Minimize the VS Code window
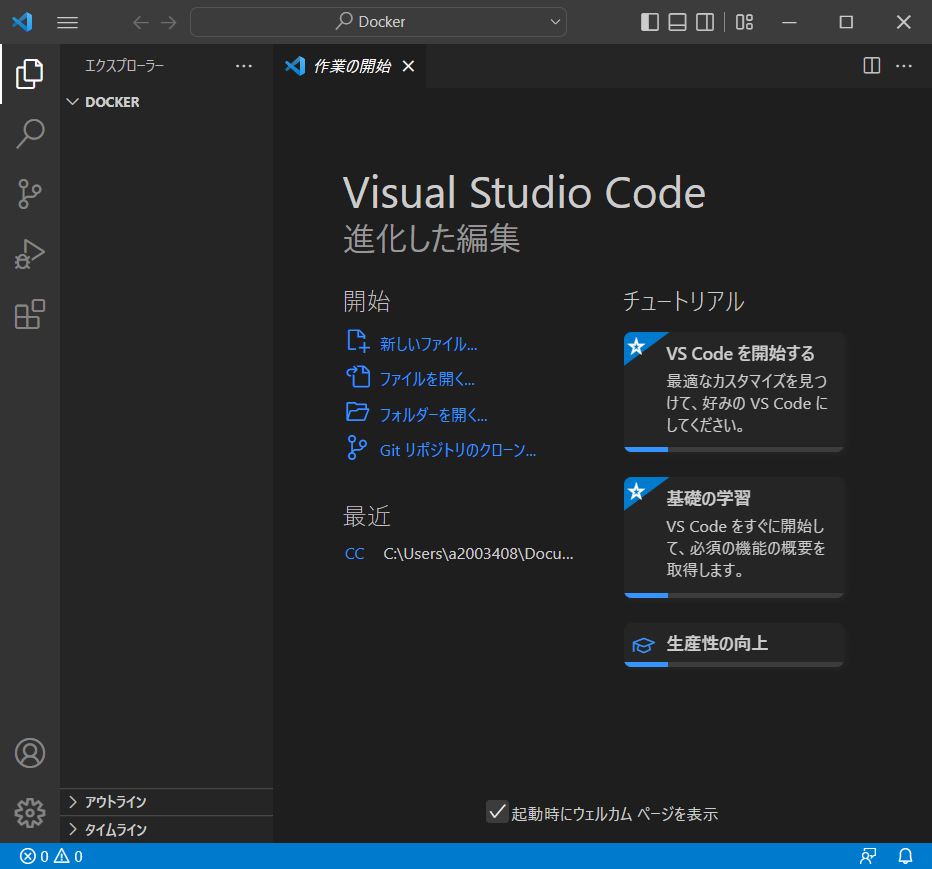The image size is (932, 869). pyautogui.click(x=789, y=23)
